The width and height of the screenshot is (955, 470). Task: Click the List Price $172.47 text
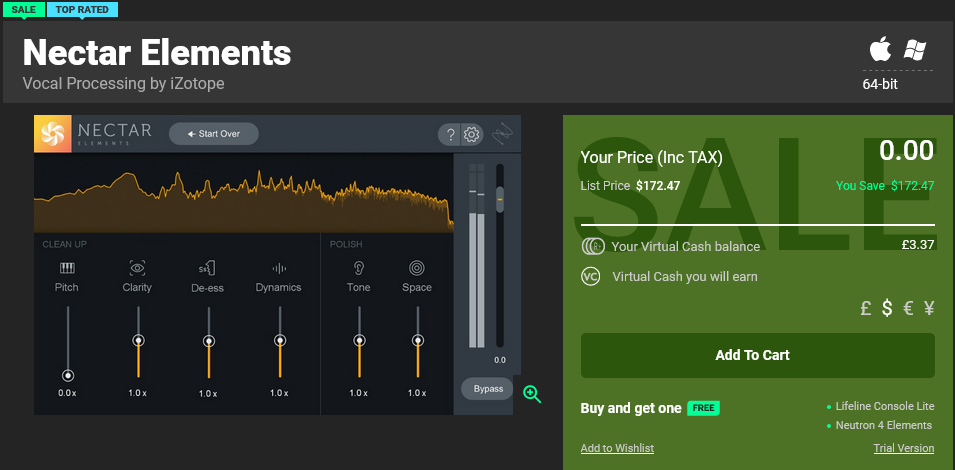coord(630,186)
